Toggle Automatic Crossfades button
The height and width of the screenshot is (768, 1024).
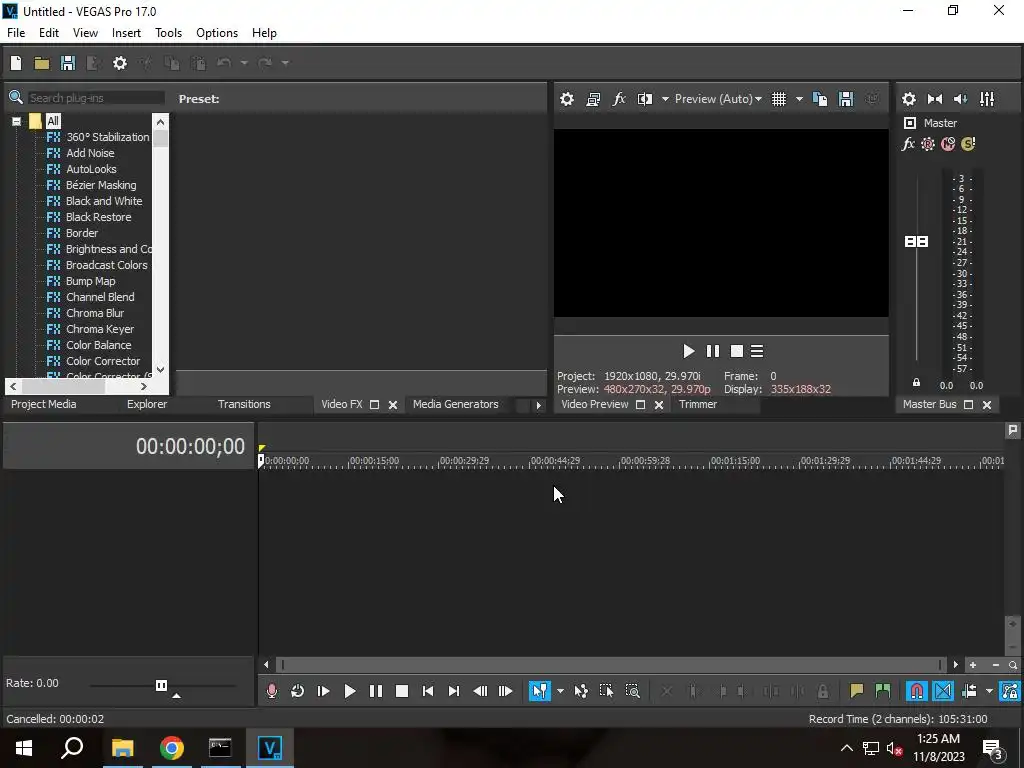point(942,691)
